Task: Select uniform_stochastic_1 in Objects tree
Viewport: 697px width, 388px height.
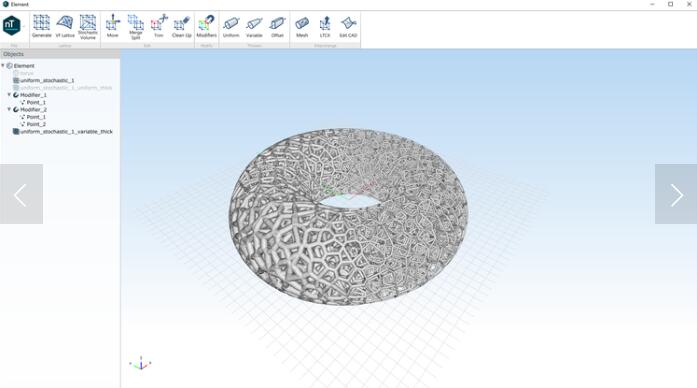Action: (44, 80)
